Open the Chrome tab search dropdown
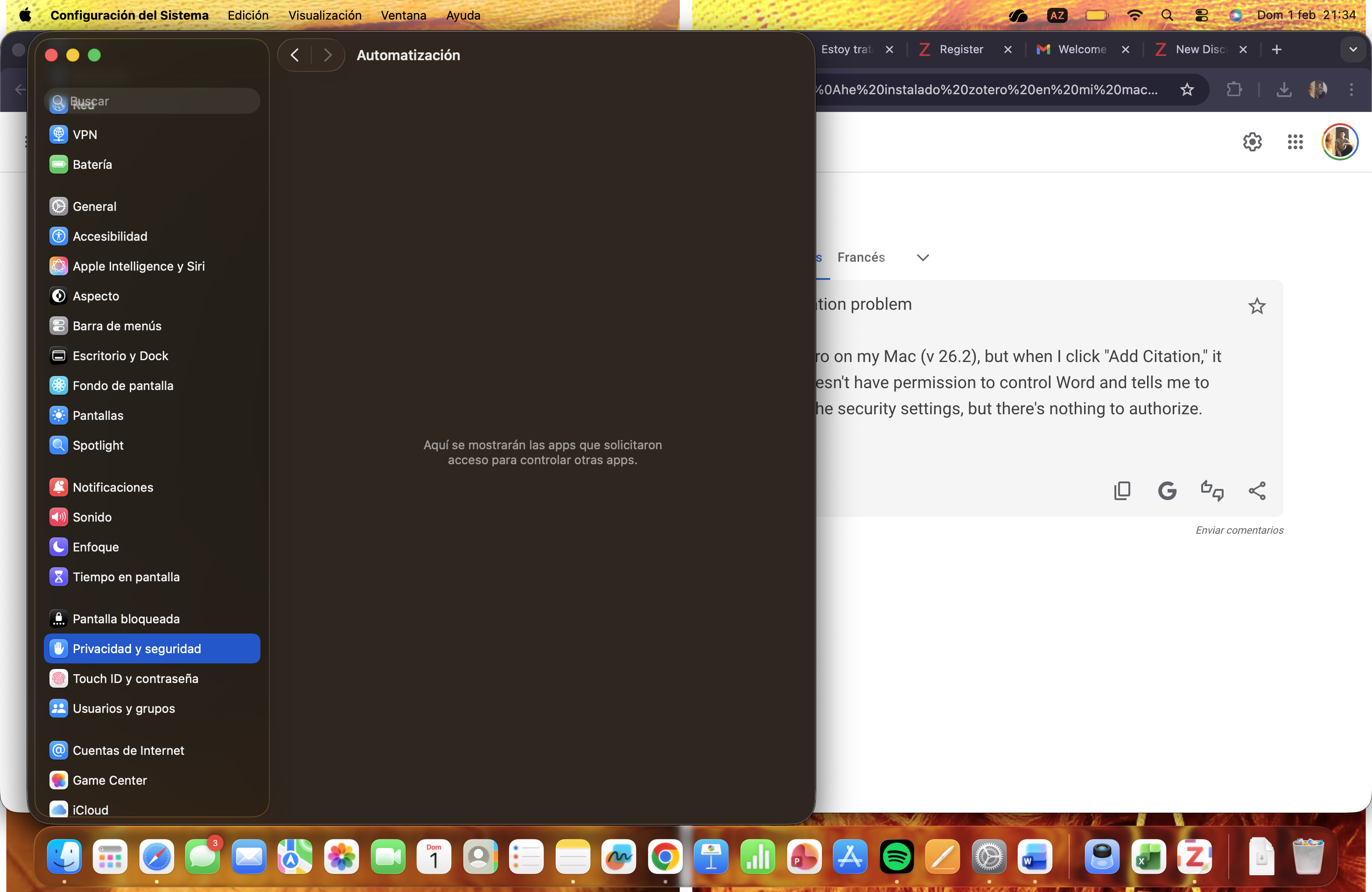Image resolution: width=1372 pixels, height=892 pixels. (x=1352, y=49)
